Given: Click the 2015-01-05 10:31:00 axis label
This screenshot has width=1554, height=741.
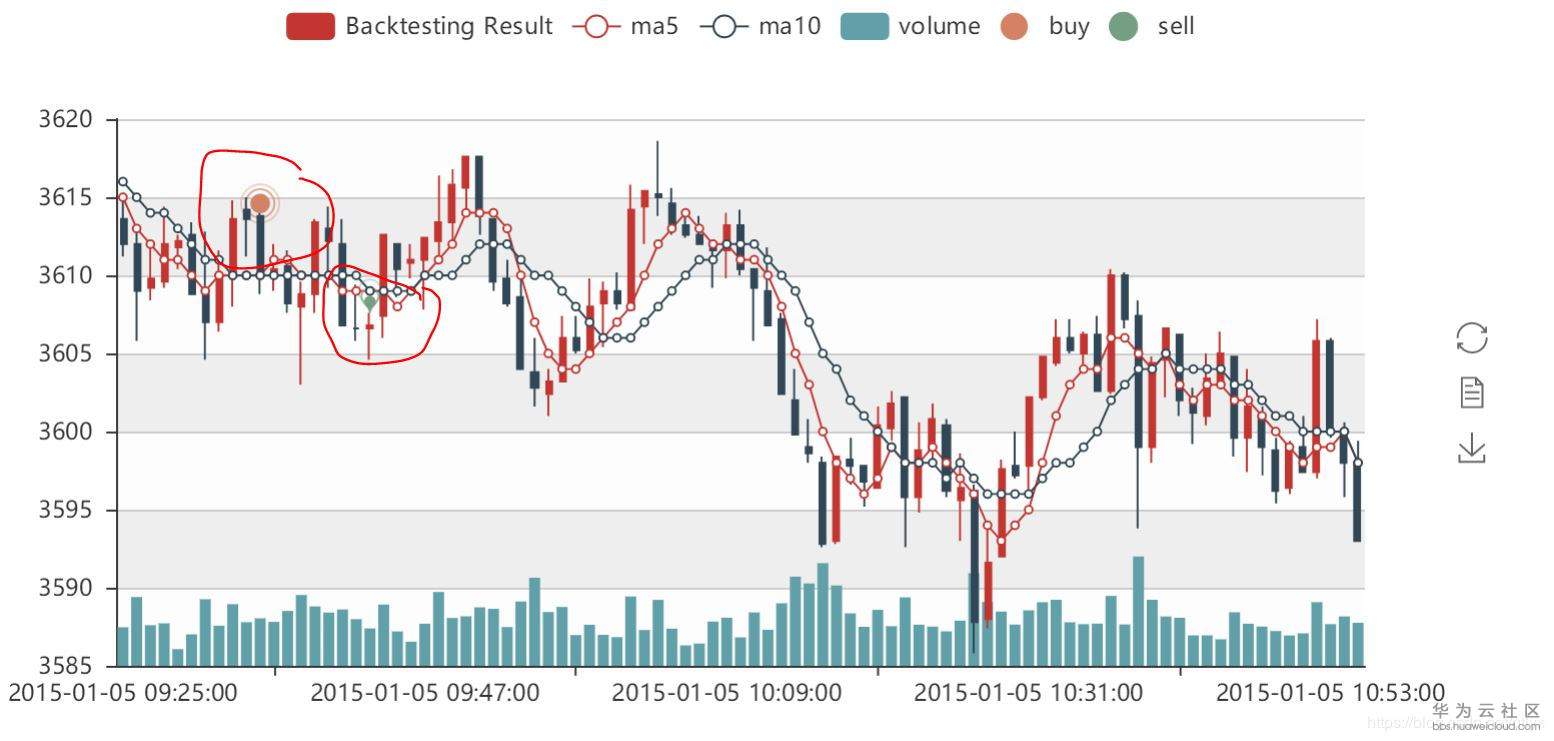Looking at the screenshot, I should point(1028,692).
